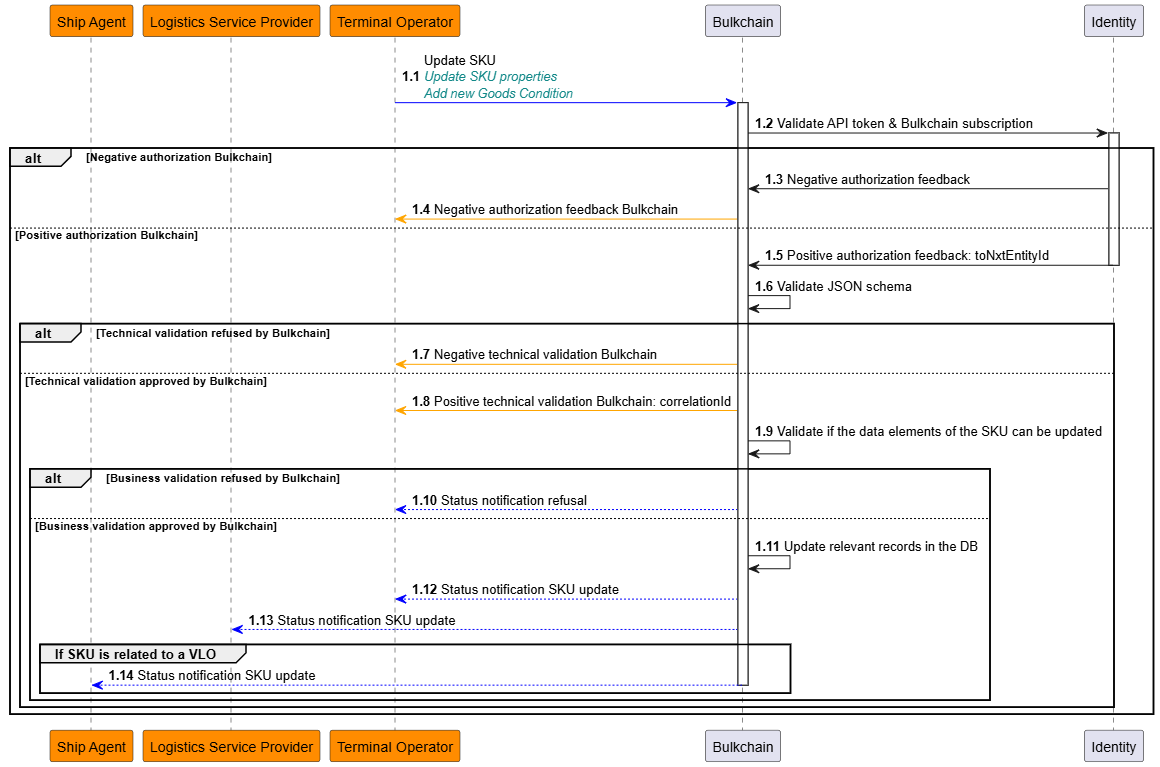Select the top Bulkchain participant box
Screen dimensions: 1160x767
(x=742, y=21)
